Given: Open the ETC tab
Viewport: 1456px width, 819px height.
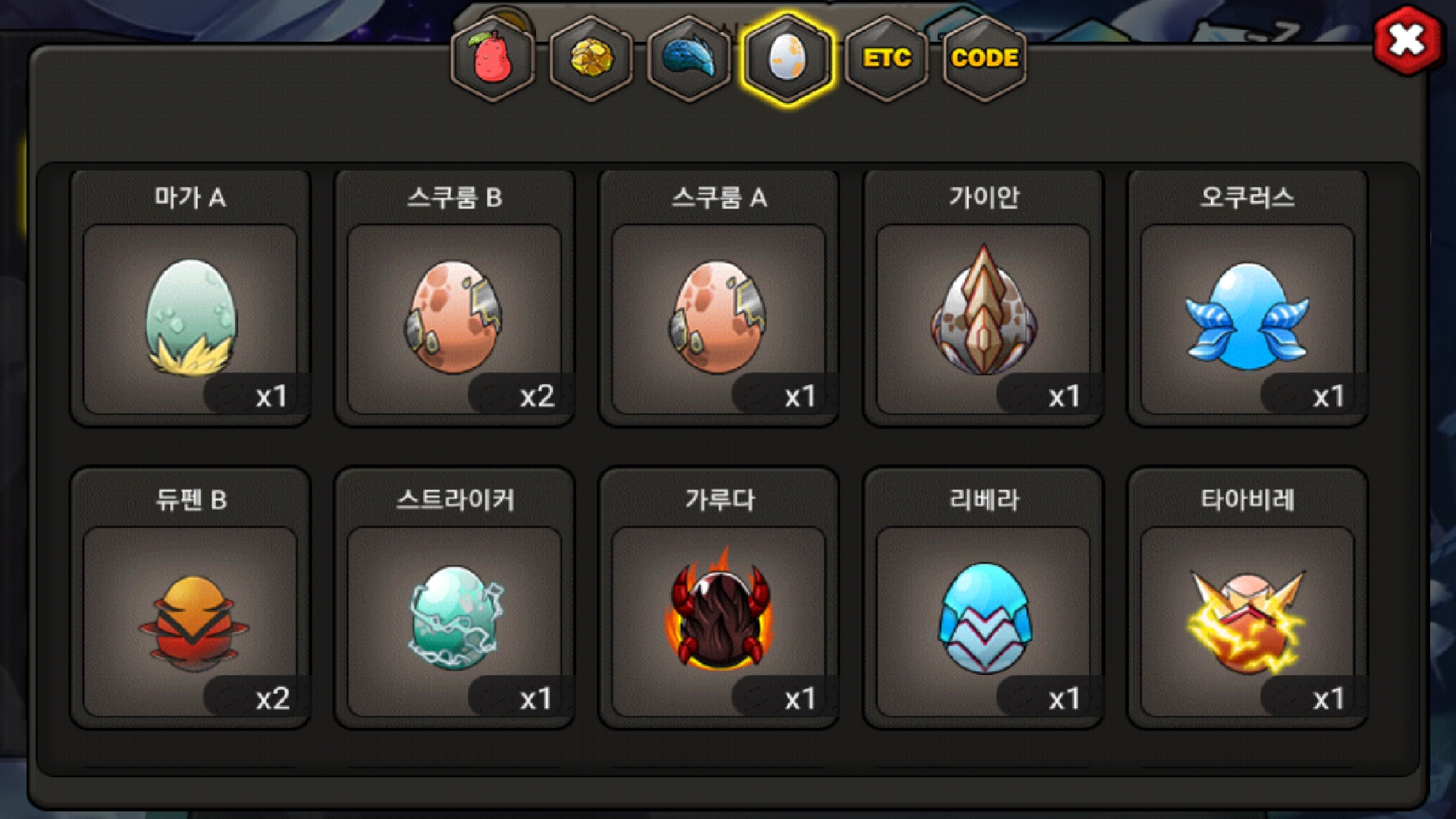Looking at the screenshot, I should tap(886, 59).
